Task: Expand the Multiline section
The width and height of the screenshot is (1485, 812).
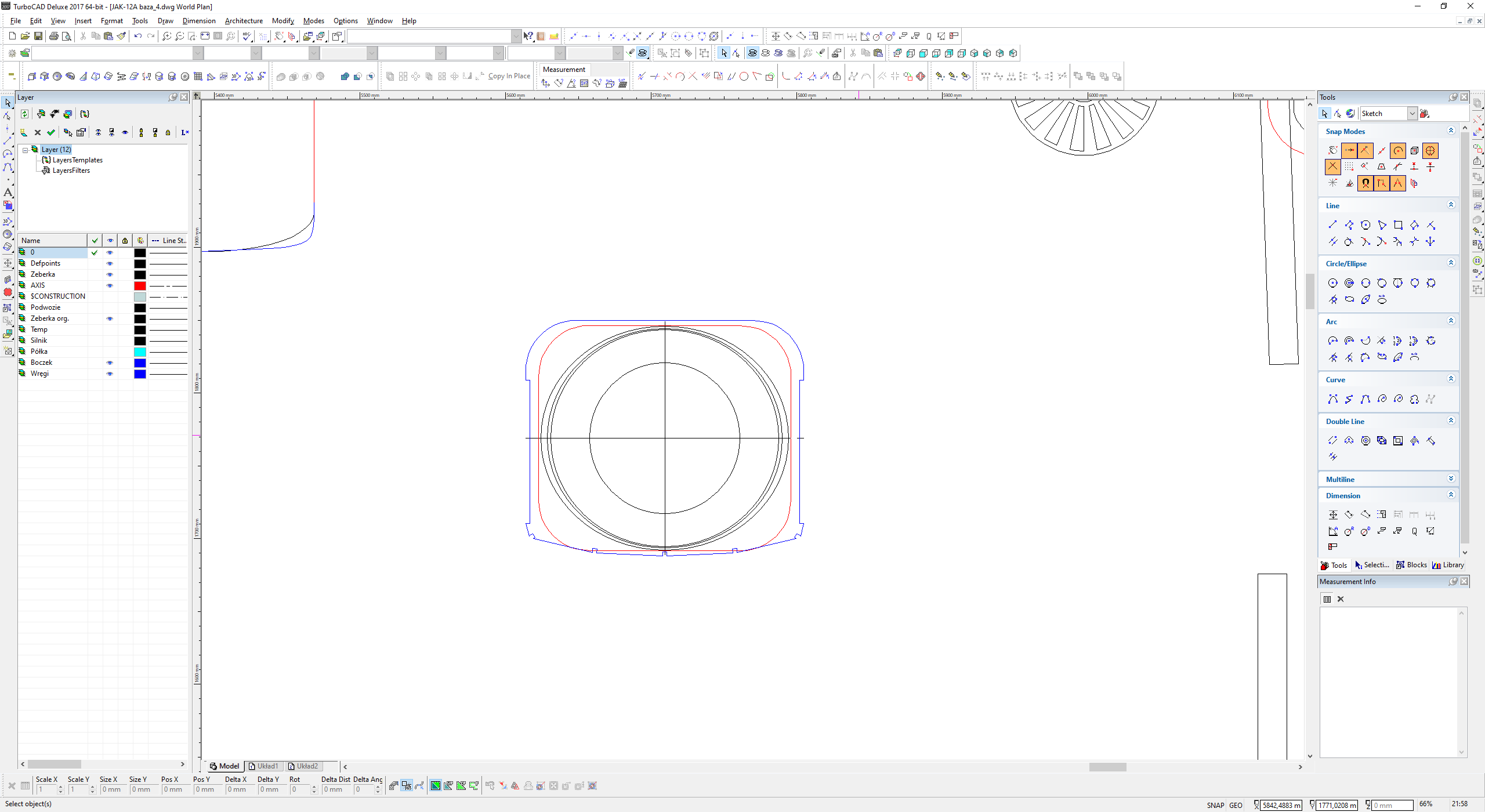Action: (1451, 478)
